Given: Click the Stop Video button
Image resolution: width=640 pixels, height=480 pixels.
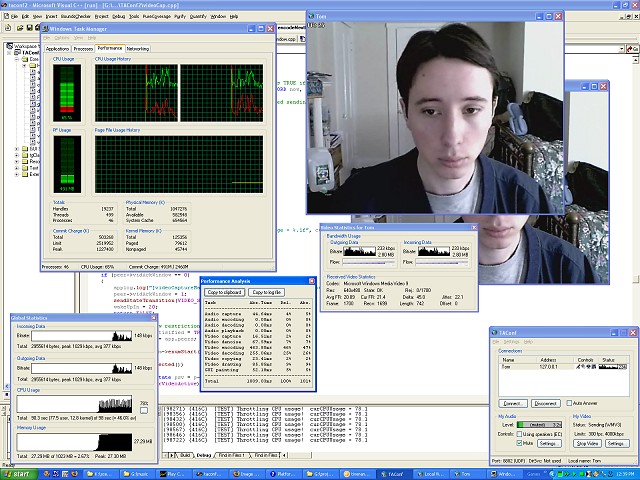Looking at the screenshot, I should [x=587, y=443].
